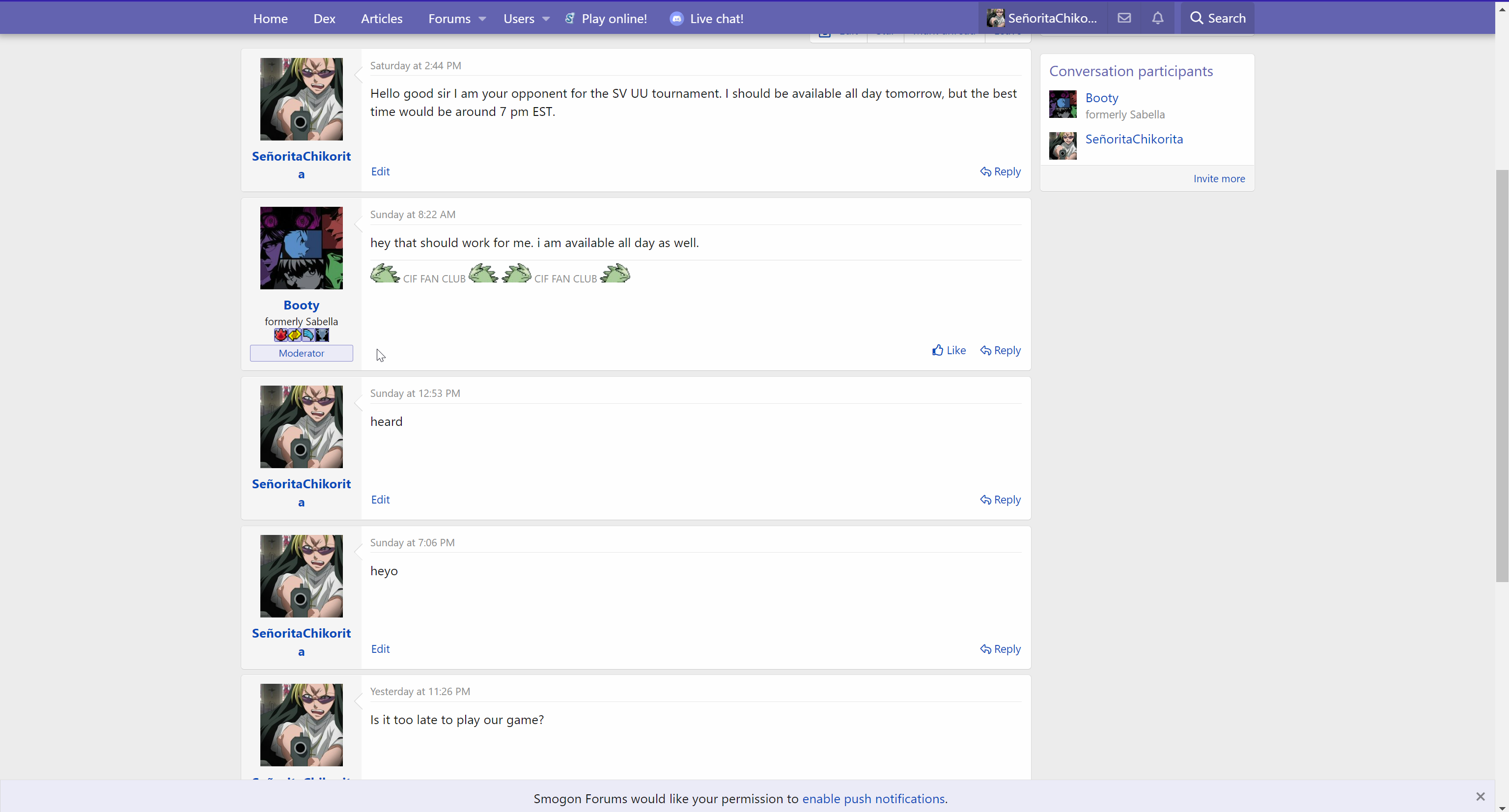The height and width of the screenshot is (812, 1509).
Task: Open the Articles menu item
Action: click(381, 19)
